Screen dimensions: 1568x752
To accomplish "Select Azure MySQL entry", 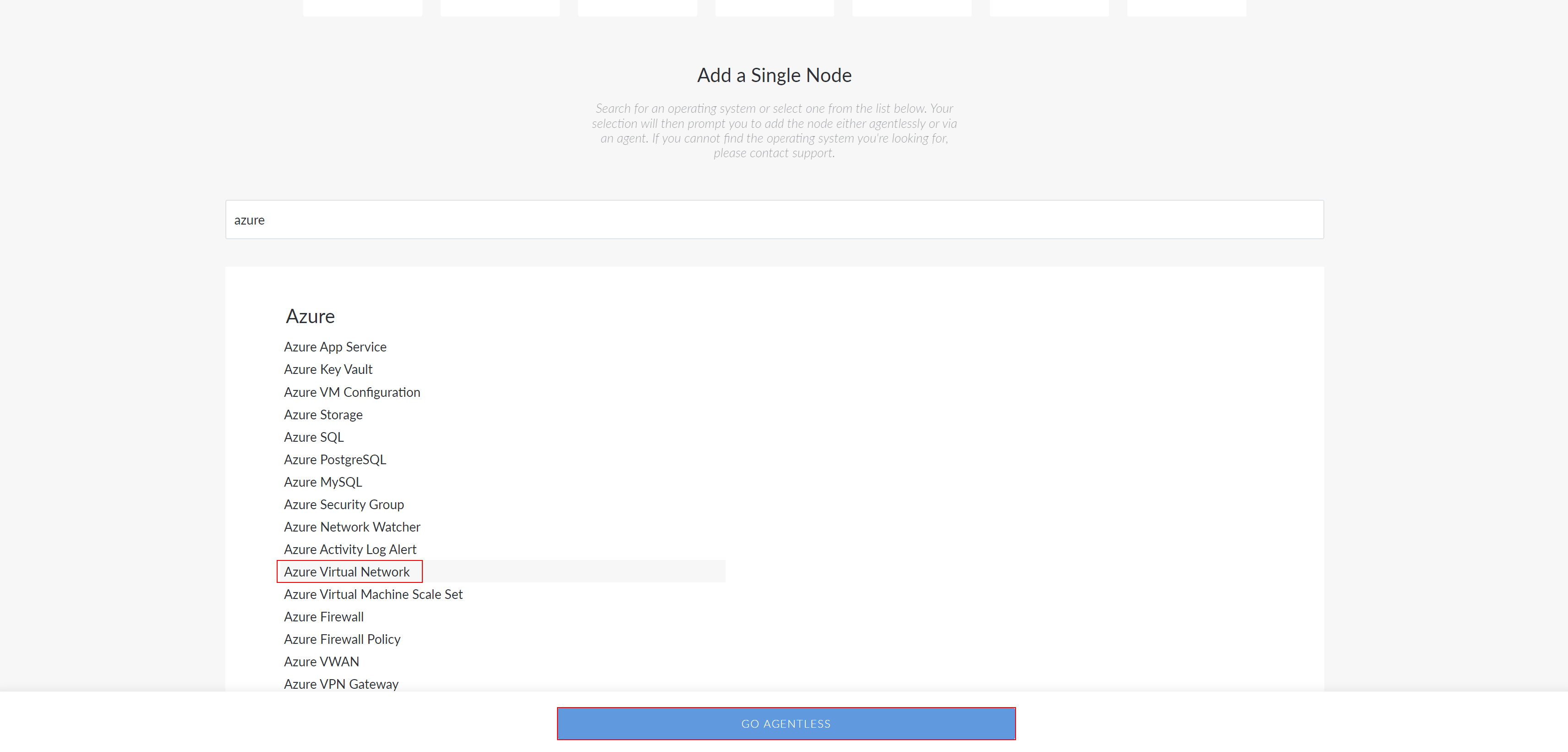I will 322,482.
